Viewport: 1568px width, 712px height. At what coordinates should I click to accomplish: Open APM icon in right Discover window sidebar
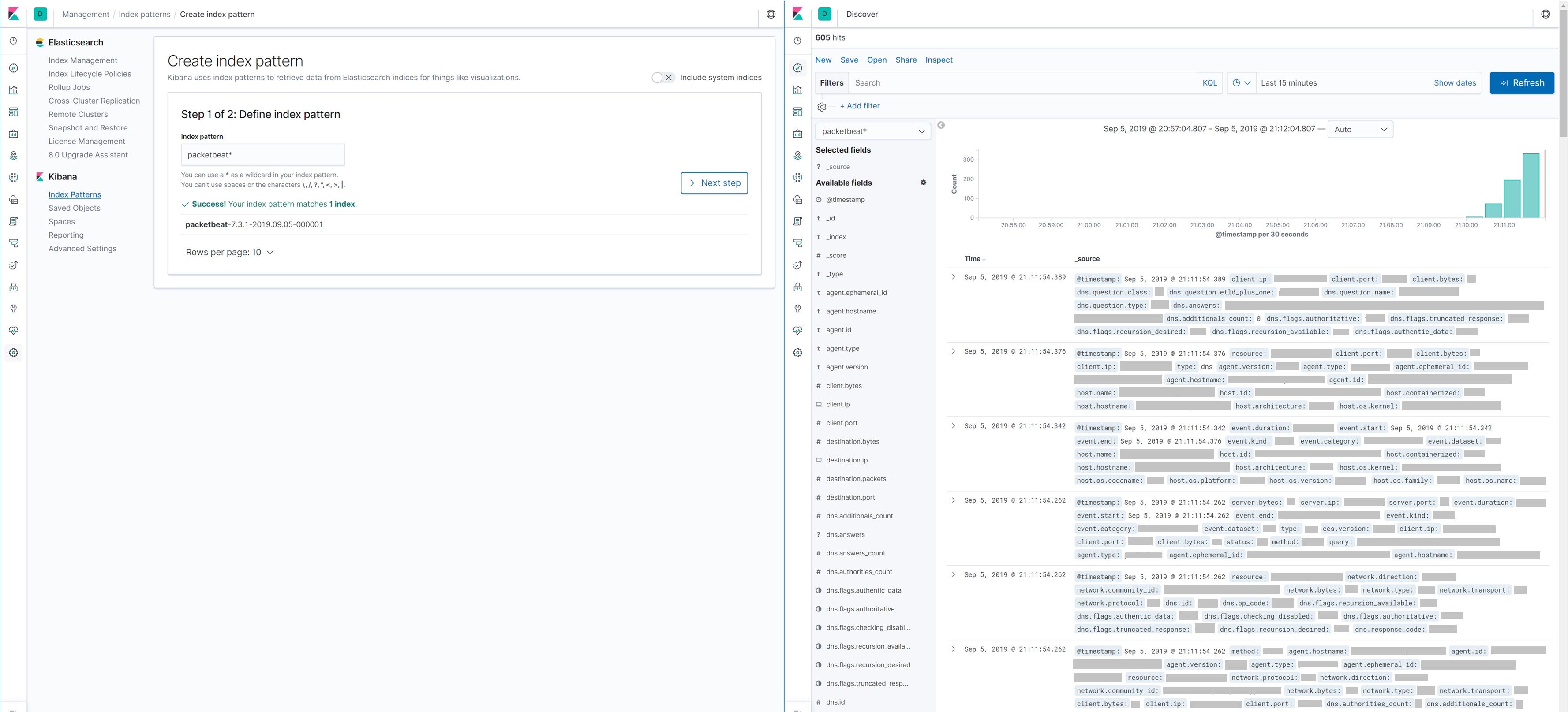click(797, 243)
